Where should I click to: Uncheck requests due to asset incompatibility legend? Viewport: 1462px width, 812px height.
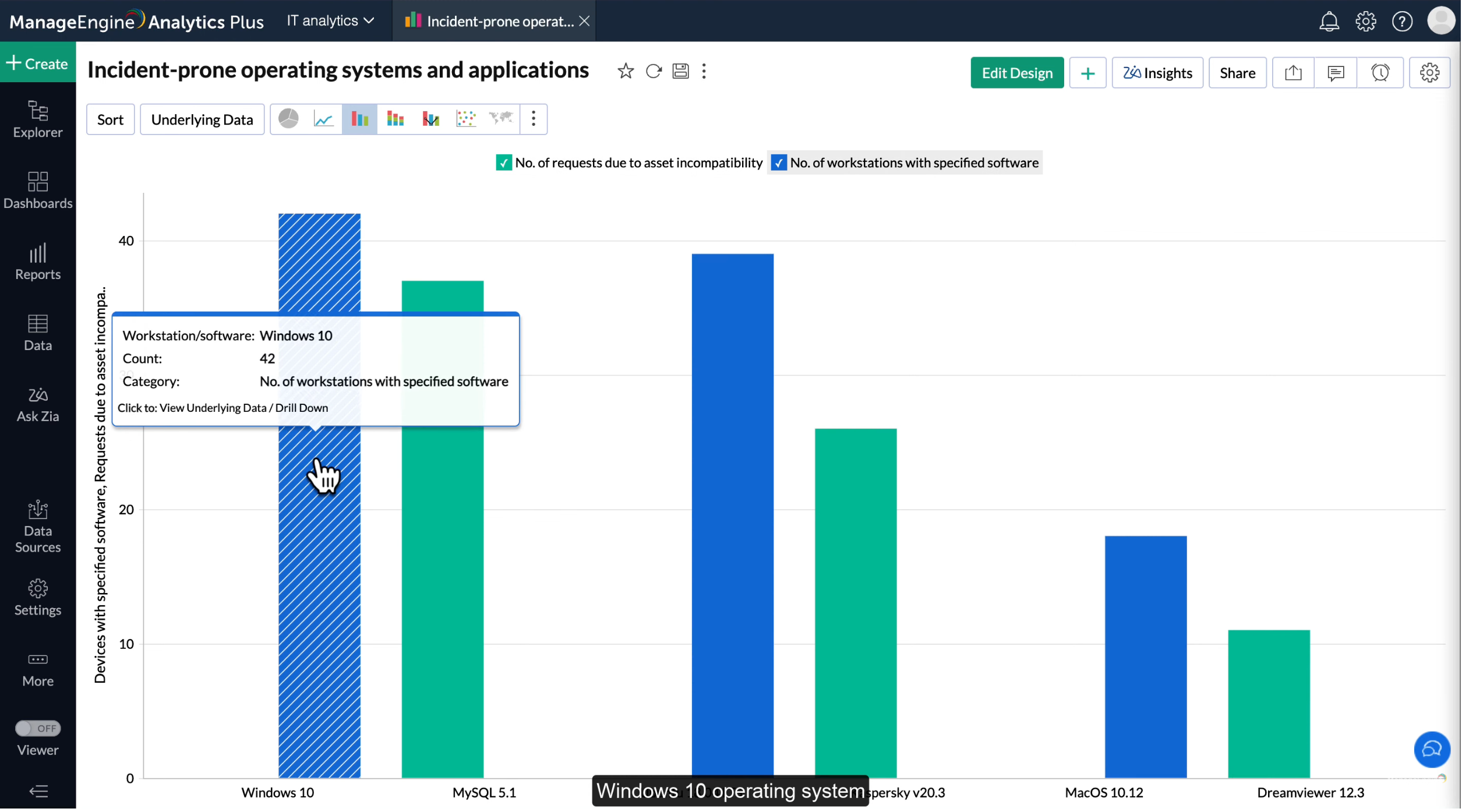pyautogui.click(x=504, y=163)
